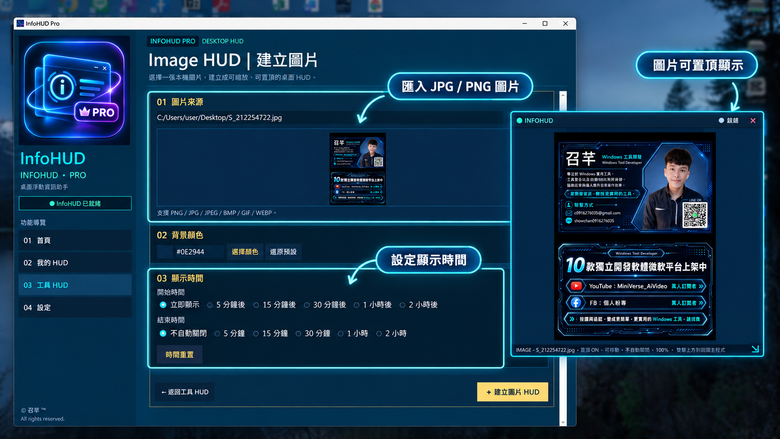Close the InfoHUD Pro window
Viewport: 780px width, 439px height.
(565, 23)
